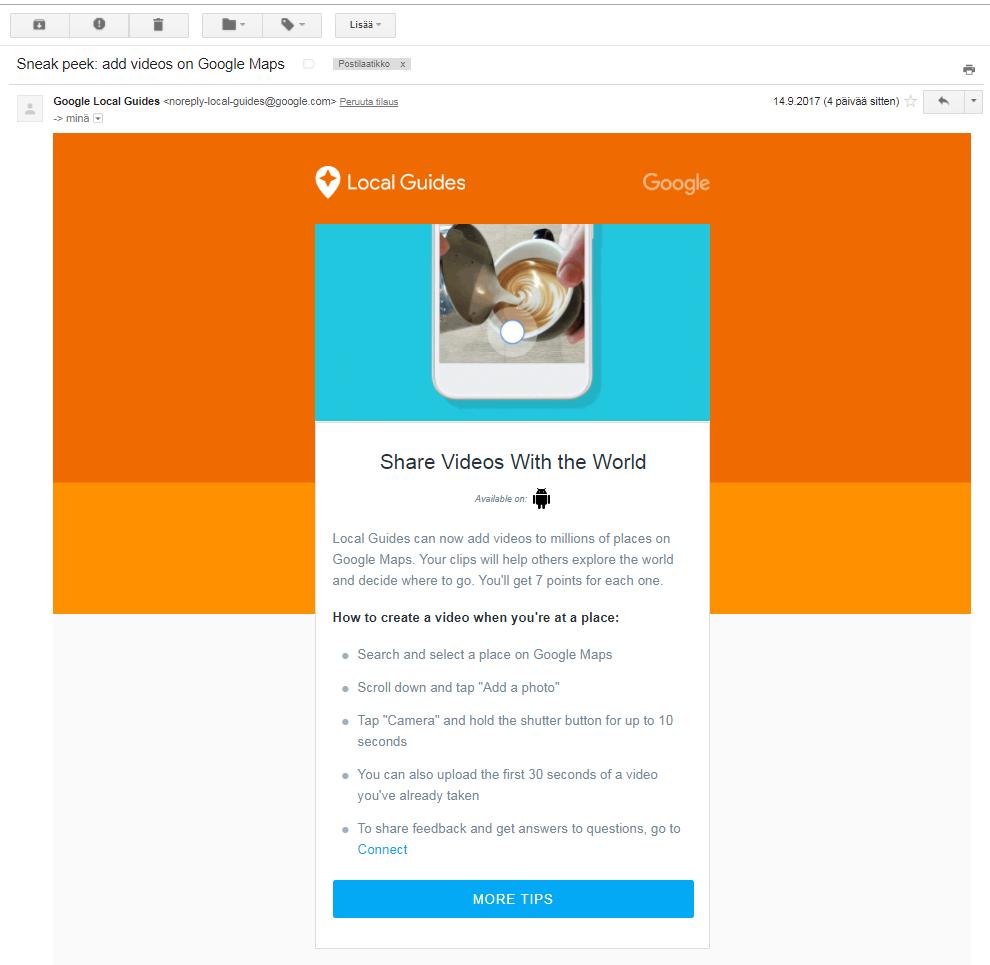Click the latte phone video image
Image resolution: width=990 pixels, height=965 pixels.
click(x=512, y=322)
